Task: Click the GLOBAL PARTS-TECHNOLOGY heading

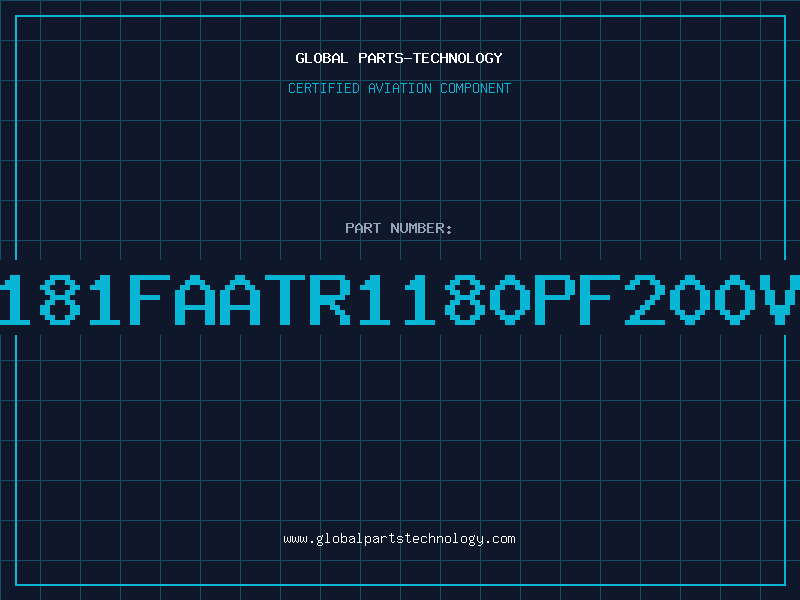Action: click(x=399, y=58)
